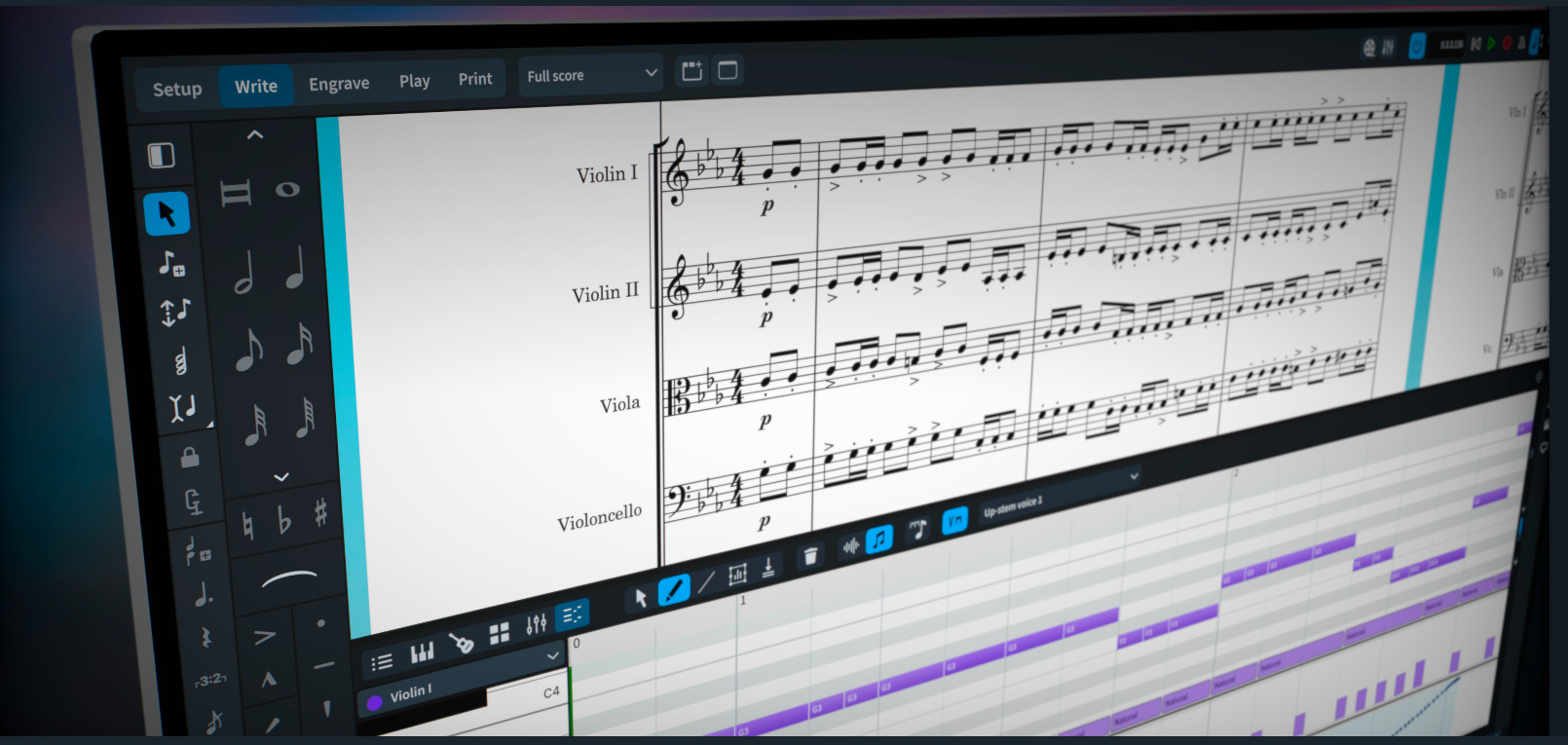
Task: Open the video film reel icon in toolbar
Action: click(x=1369, y=48)
